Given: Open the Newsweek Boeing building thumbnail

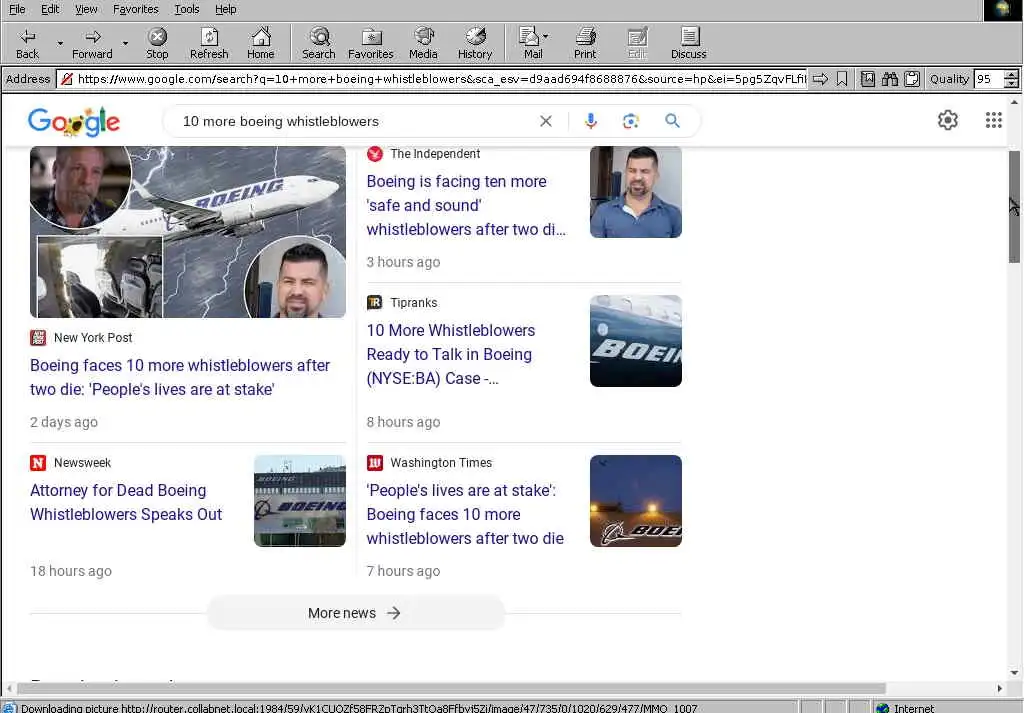Looking at the screenshot, I should [x=300, y=501].
